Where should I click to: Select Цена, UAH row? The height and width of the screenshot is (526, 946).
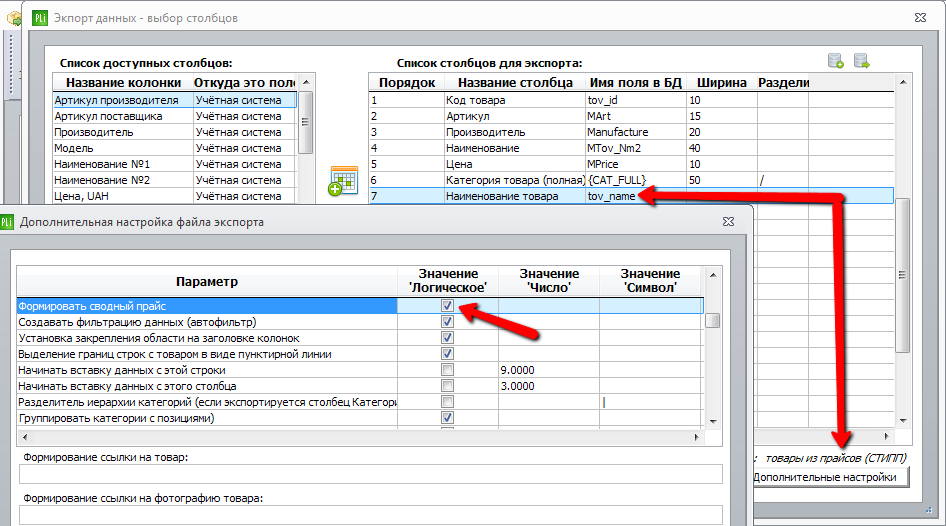pos(175,196)
